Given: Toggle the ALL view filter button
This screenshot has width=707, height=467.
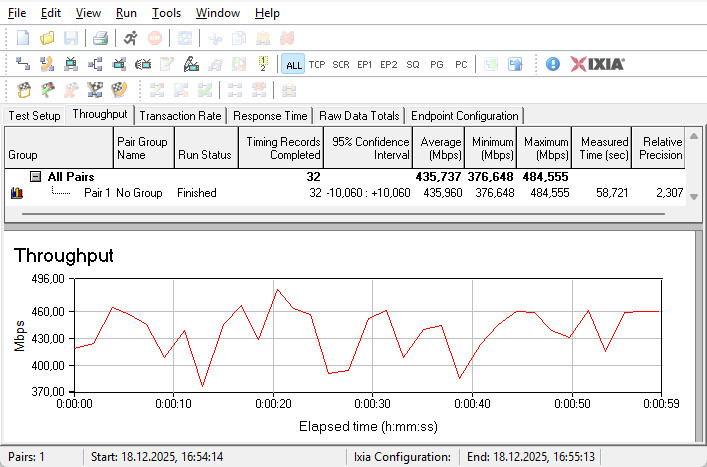Looking at the screenshot, I should [293, 64].
